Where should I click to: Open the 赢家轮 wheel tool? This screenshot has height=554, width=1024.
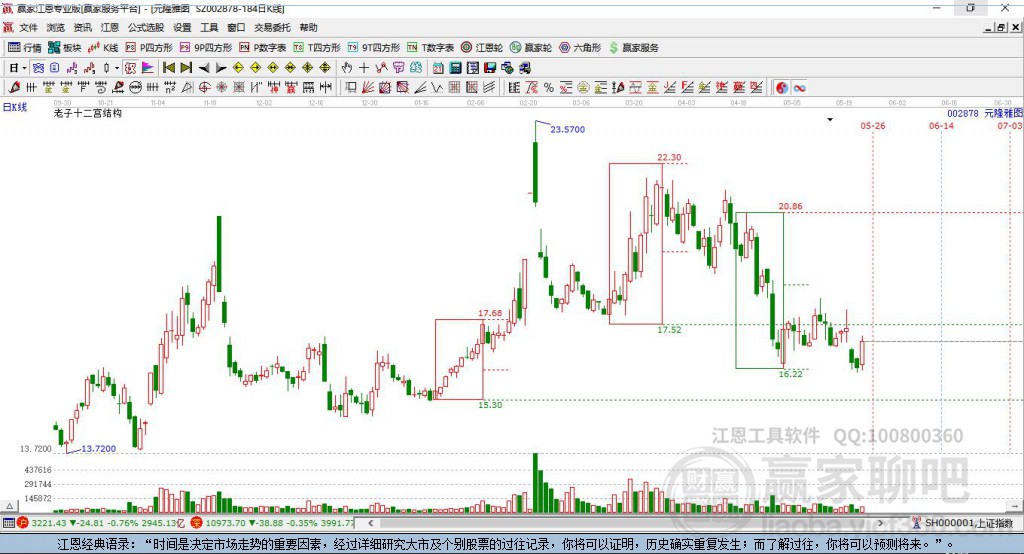click(x=531, y=48)
